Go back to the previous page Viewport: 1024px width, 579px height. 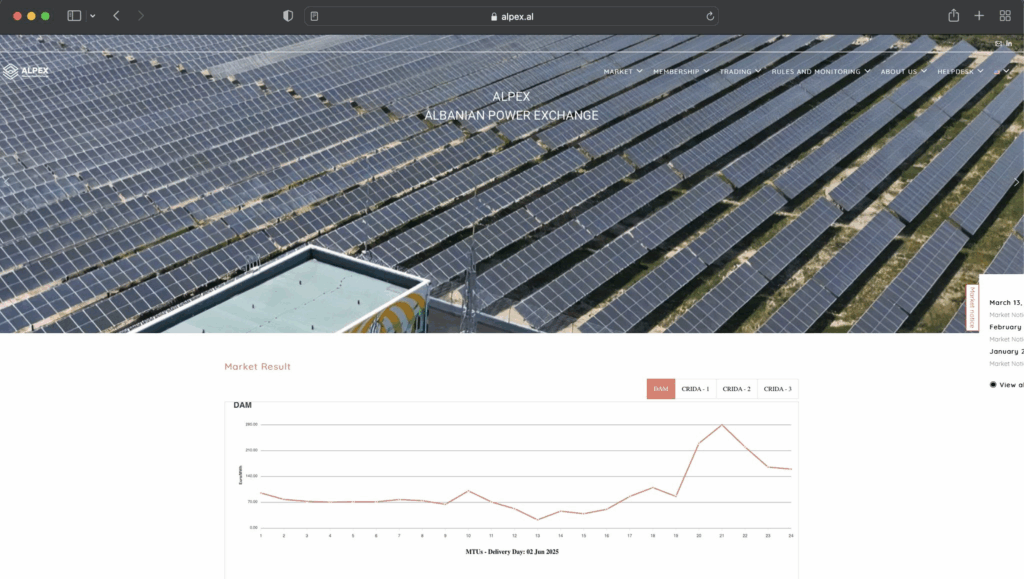(116, 16)
